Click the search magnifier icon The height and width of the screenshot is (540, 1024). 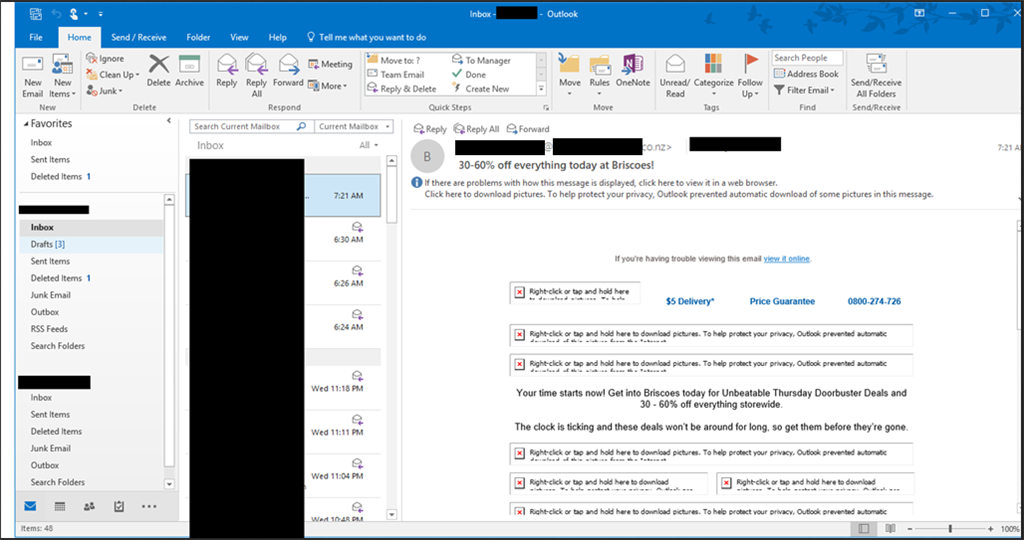[x=302, y=126]
